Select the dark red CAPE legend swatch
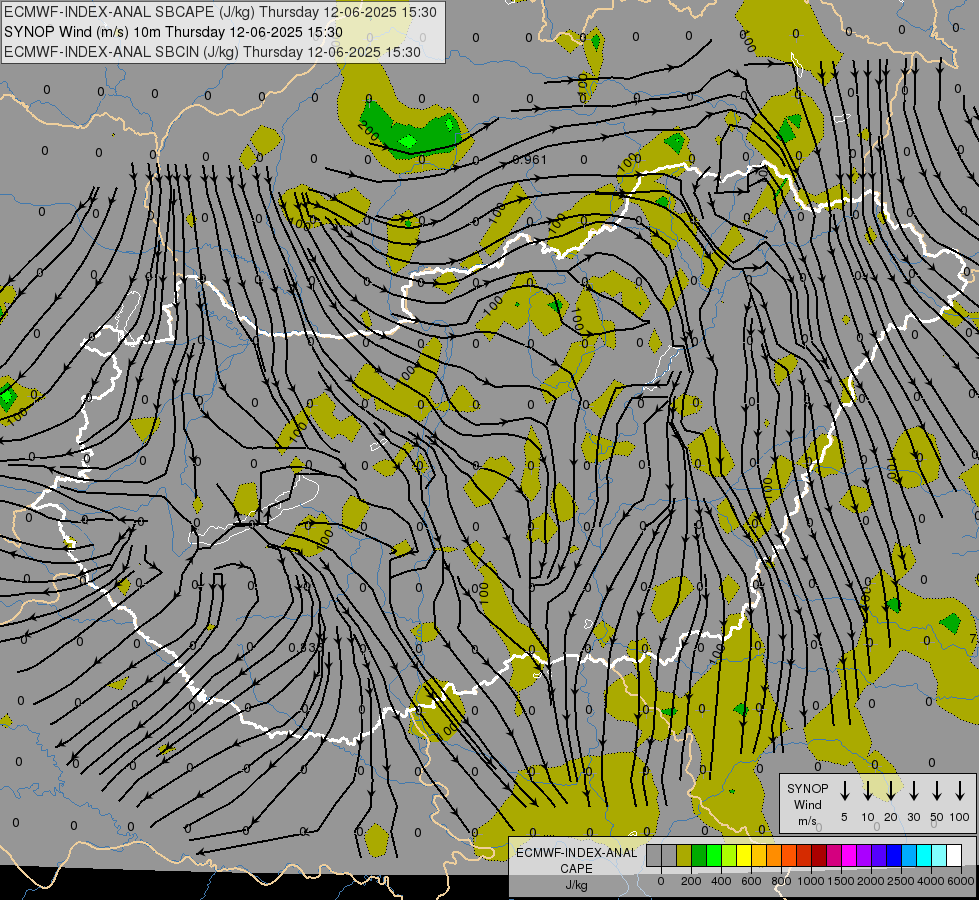The height and width of the screenshot is (900, 979). (820, 855)
